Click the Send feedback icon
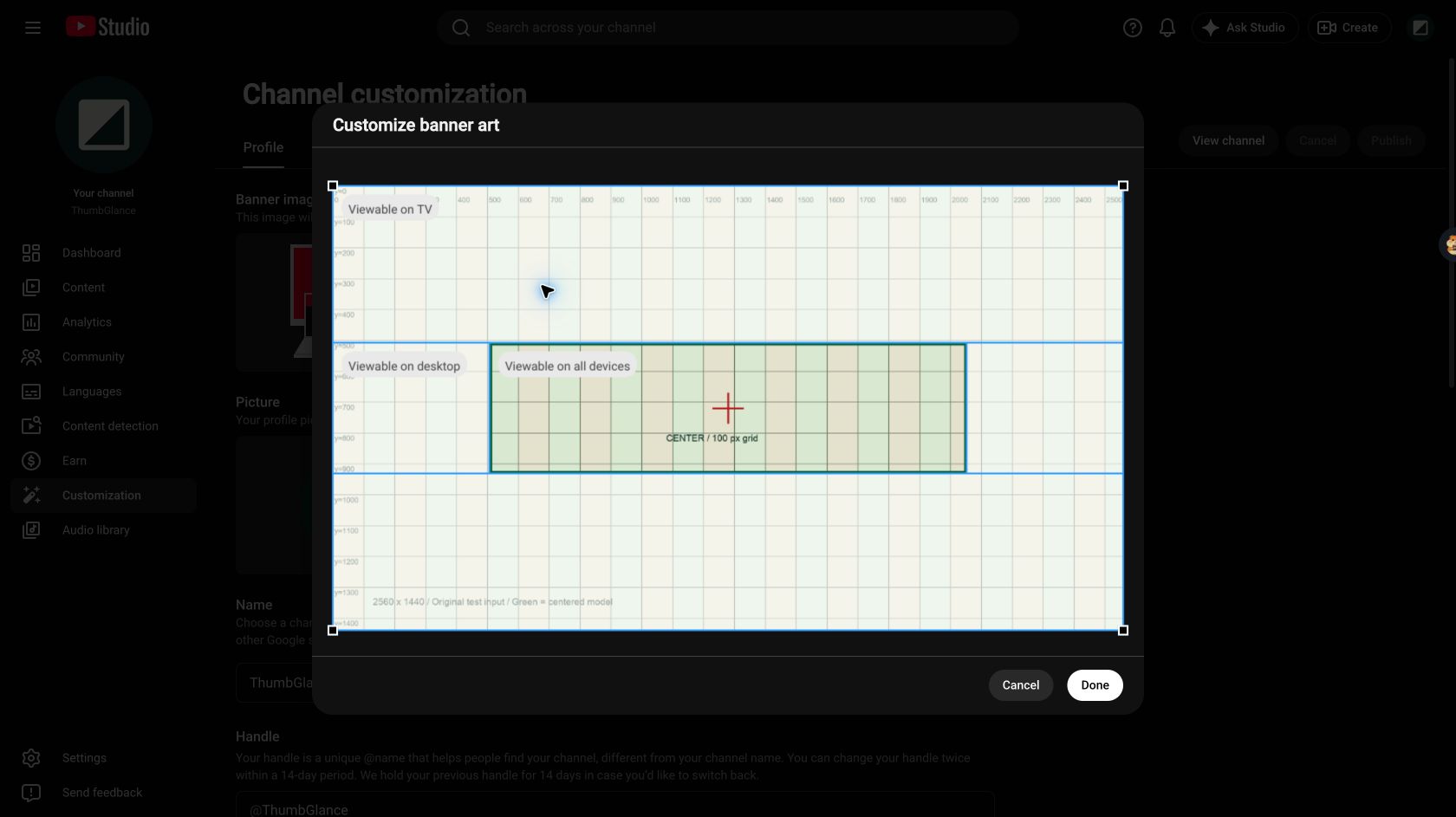 pyautogui.click(x=31, y=793)
